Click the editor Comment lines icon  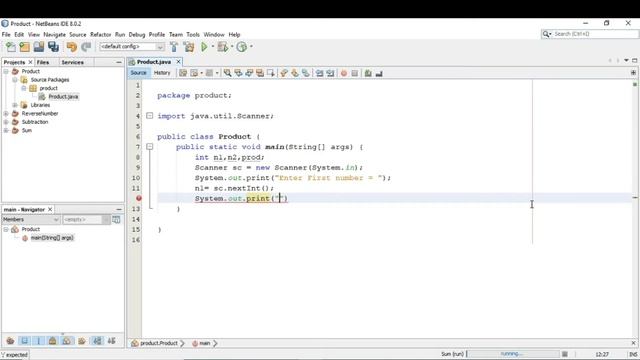click(368, 73)
